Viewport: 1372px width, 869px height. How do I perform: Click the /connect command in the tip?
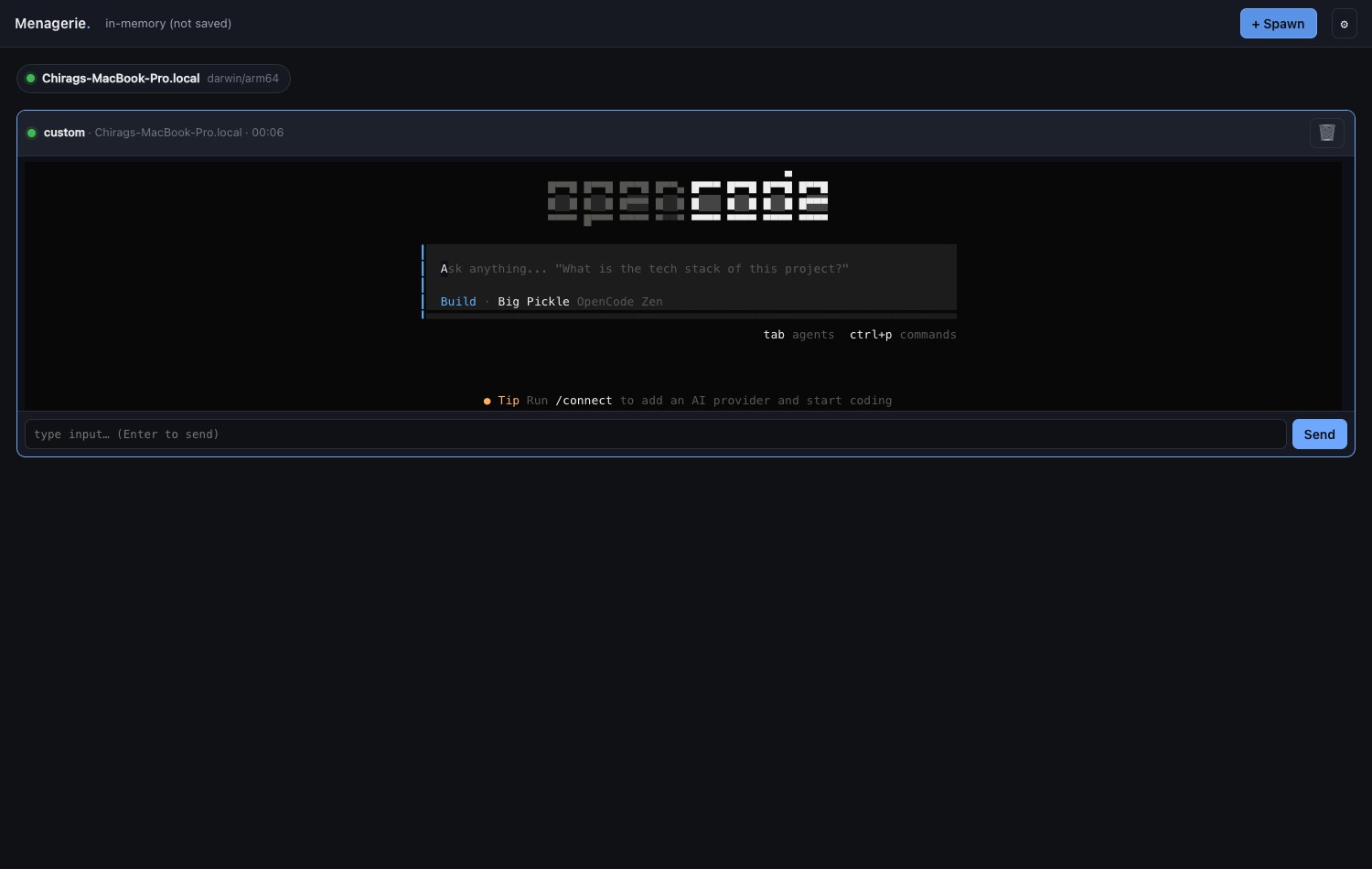point(584,401)
